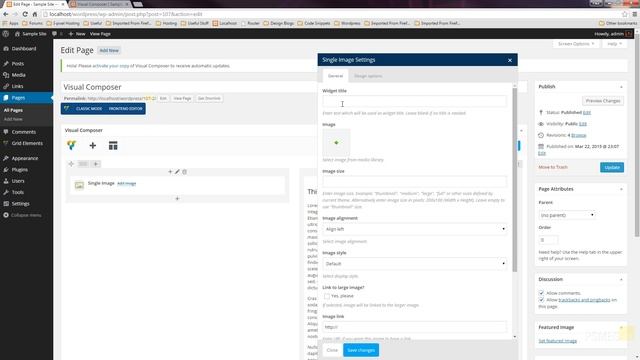Click Preview Changes button
Viewport: 640px width, 360px height.
[x=603, y=101]
